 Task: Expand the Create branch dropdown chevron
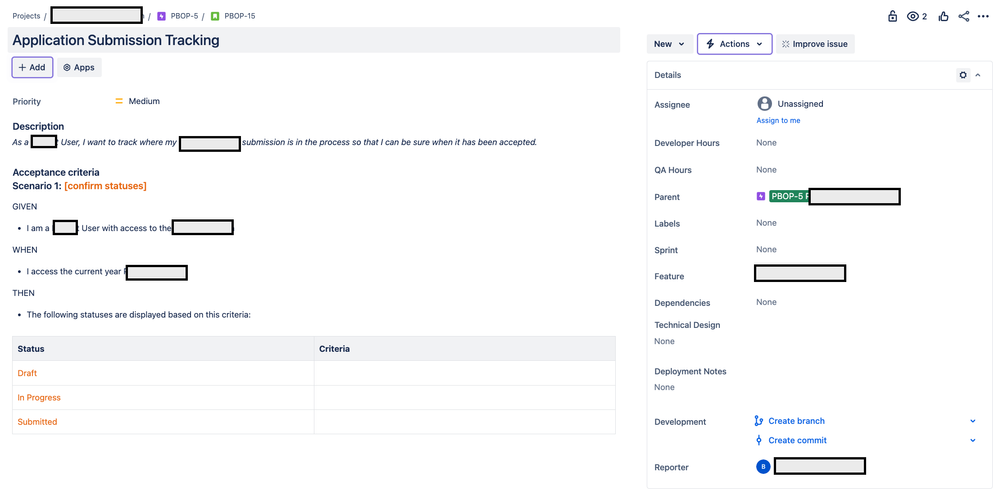pyautogui.click(x=973, y=421)
